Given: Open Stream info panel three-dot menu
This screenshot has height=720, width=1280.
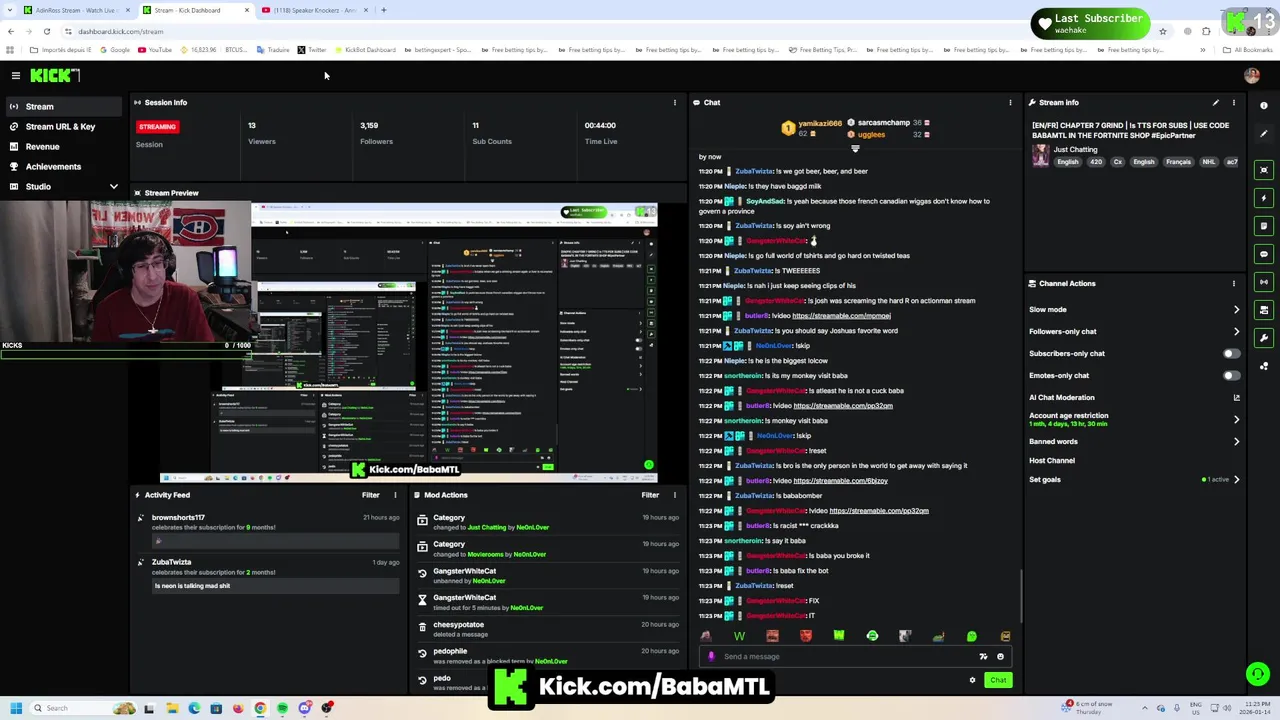Looking at the screenshot, I should (1234, 102).
